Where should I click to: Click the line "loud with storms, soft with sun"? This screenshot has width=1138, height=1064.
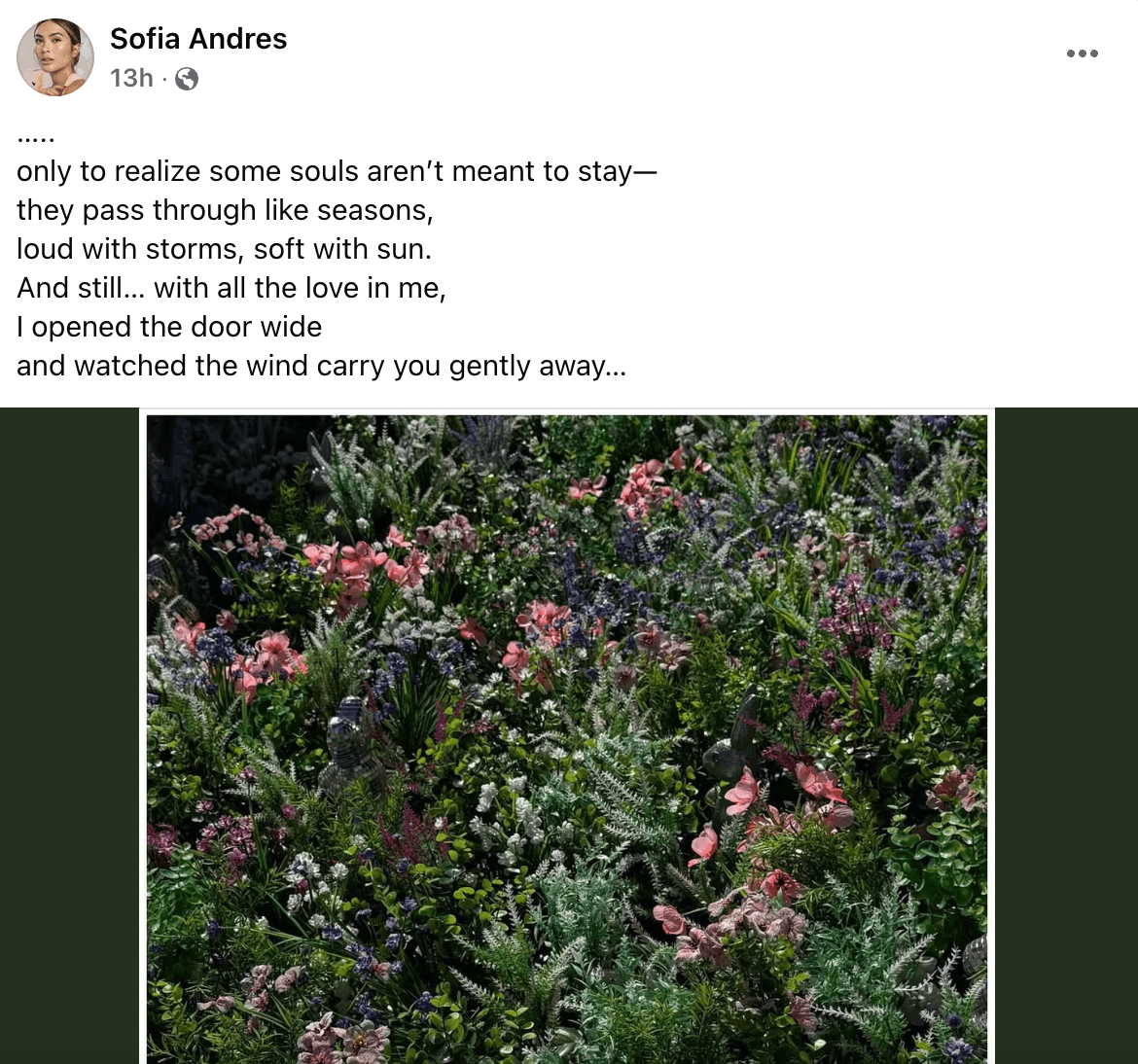pyautogui.click(x=224, y=250)
